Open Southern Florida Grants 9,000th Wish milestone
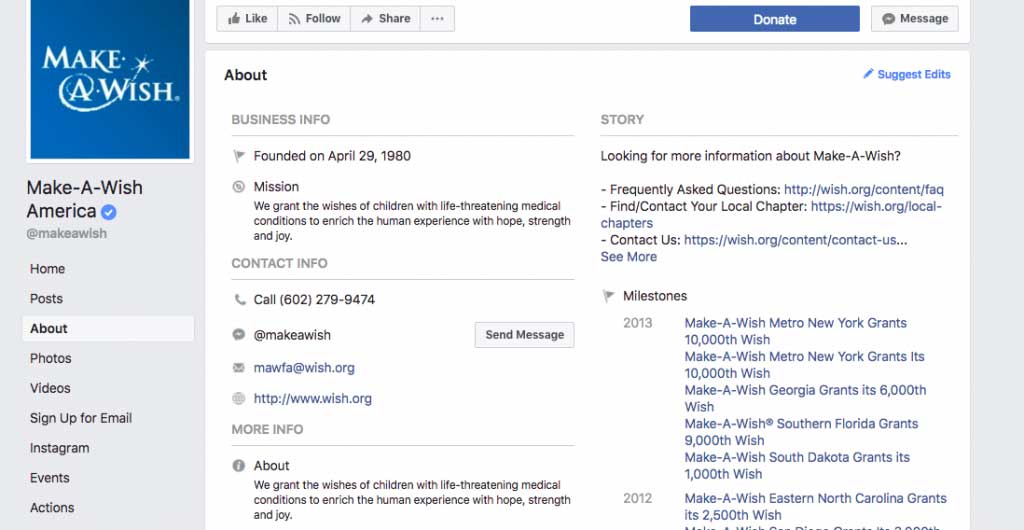The width and height of the screenshot is (1024, 530). (801, 432)
